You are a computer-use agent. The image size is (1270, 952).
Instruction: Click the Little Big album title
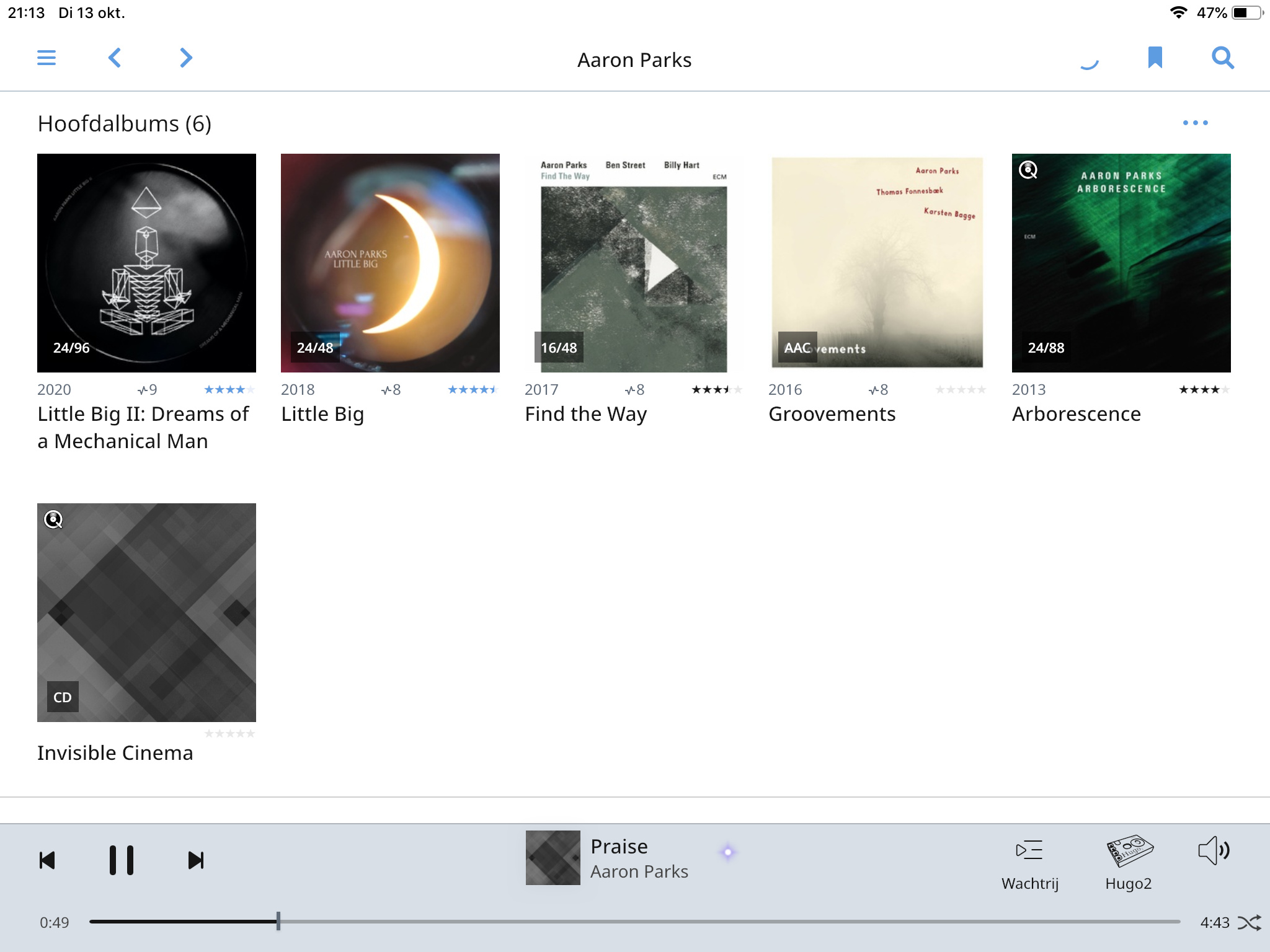click(x=322, y=414)
